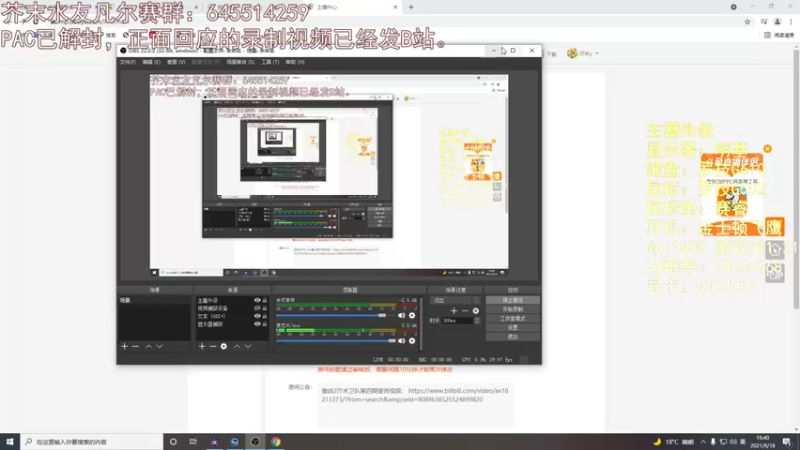Open the transition properties gear
Screen dimensions: 800x450
pyautogui.click(x=476, y=311)
